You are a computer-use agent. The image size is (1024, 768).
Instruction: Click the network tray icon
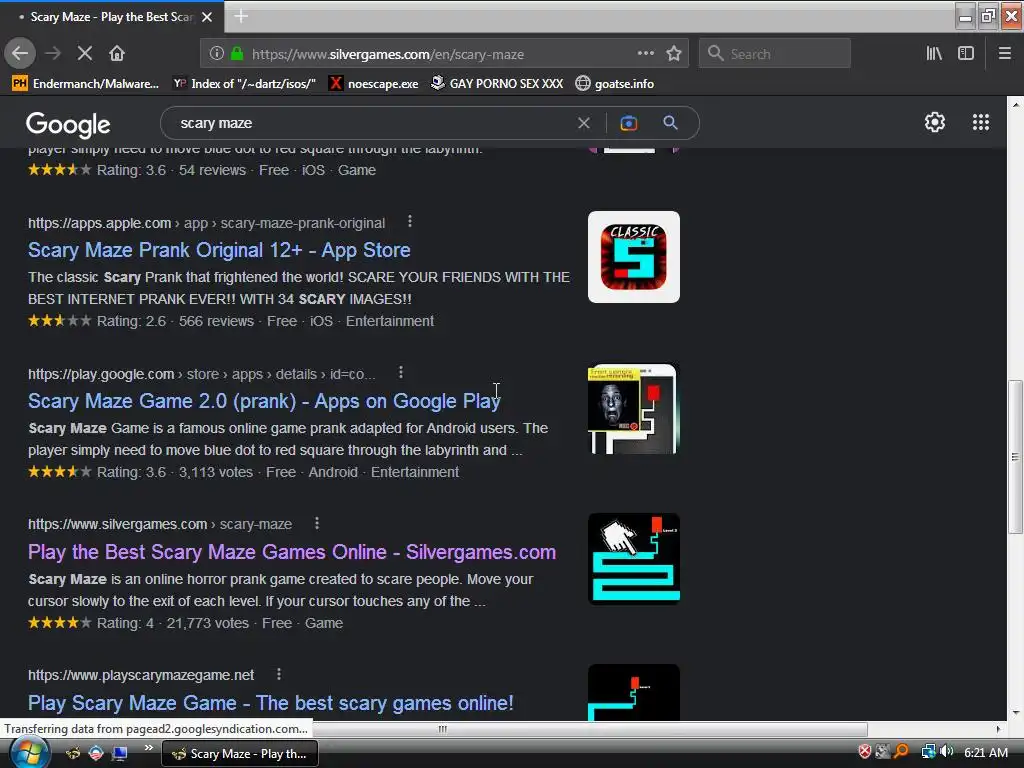(x=928, y=752)
